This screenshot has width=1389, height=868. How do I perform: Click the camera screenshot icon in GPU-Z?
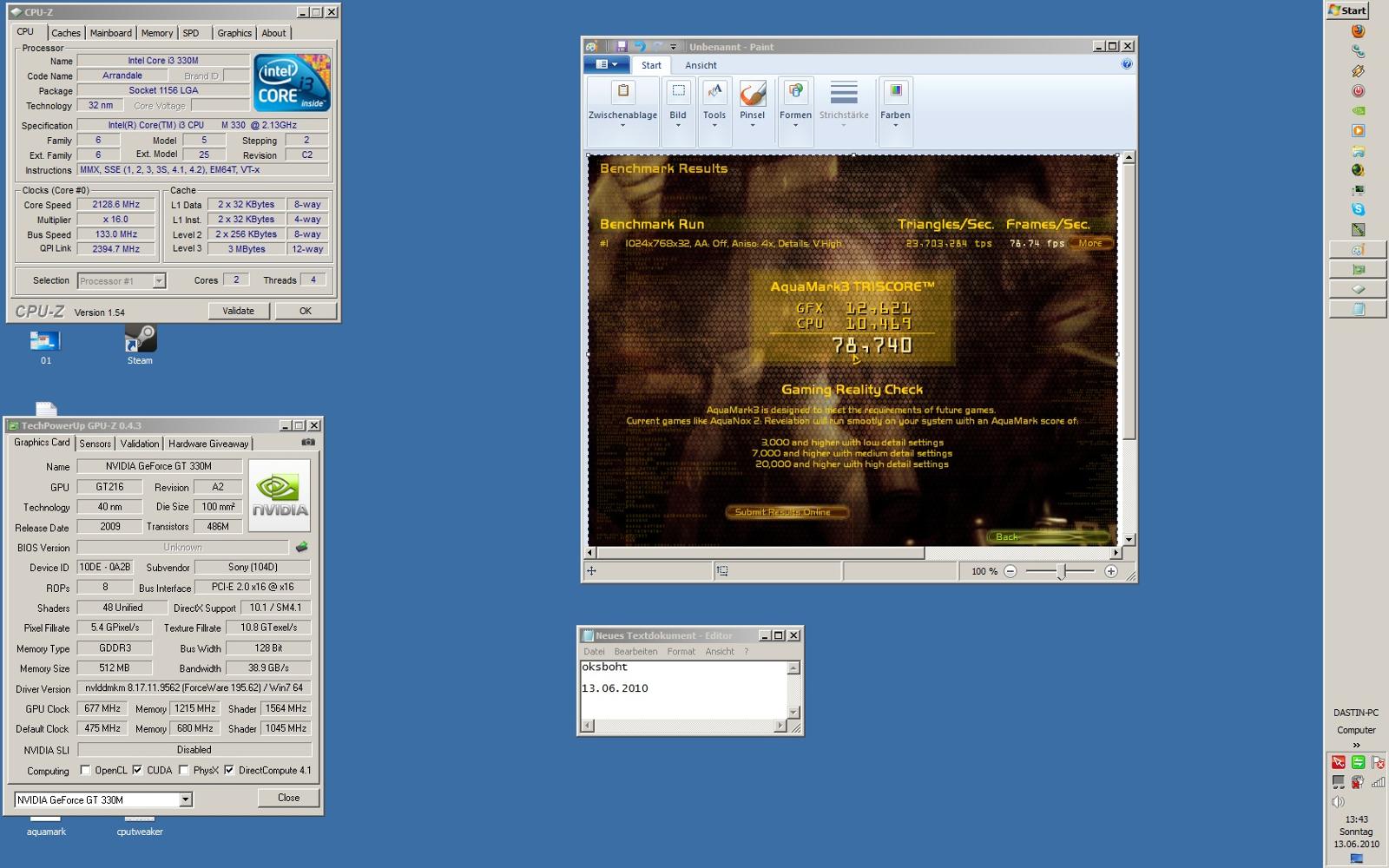(x=308, y=442)
